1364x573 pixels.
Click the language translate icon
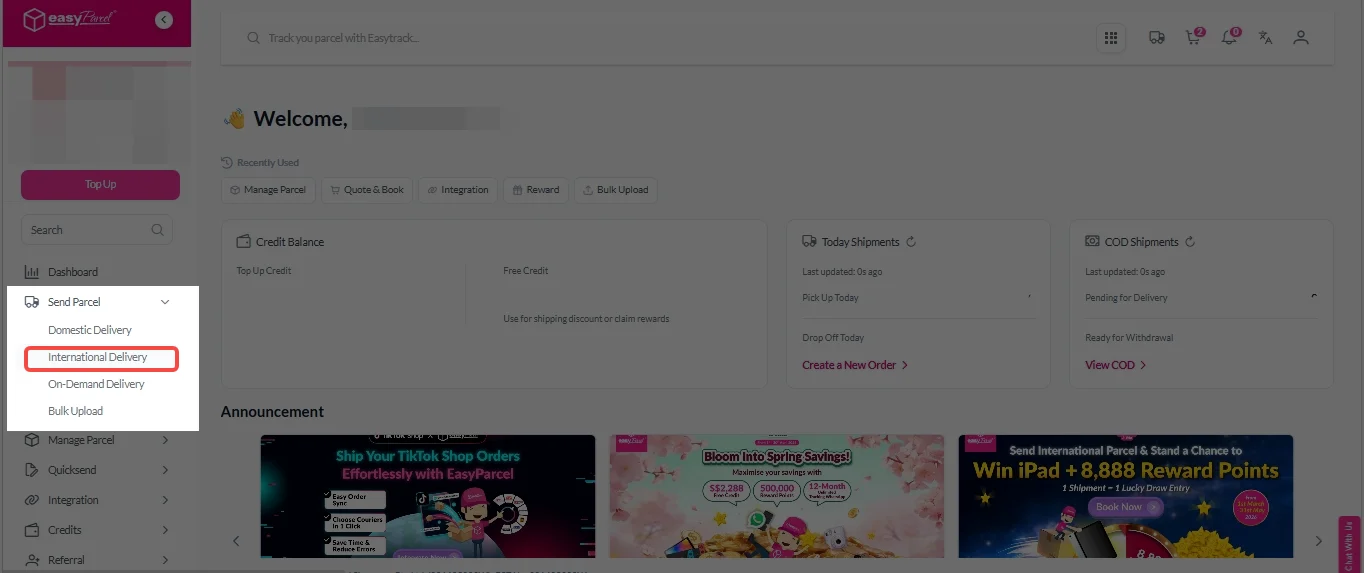(x=1265, y=38)
